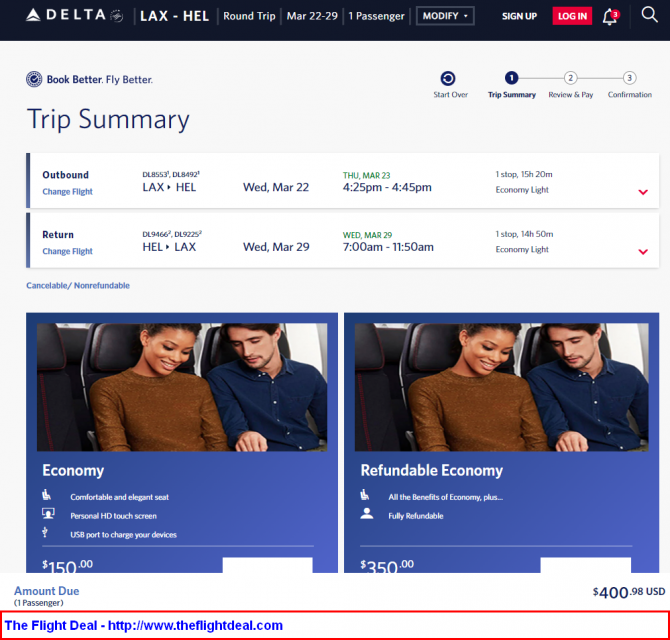
Task: Click the 1 Passenger label in header
Action: (376, 16)
